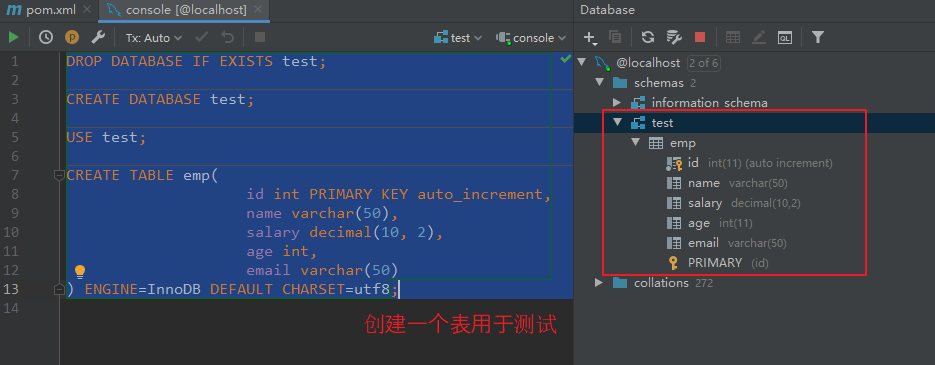Click the Database panel title
Viewport: 935px width, 365px height.
tap(607, 10)
